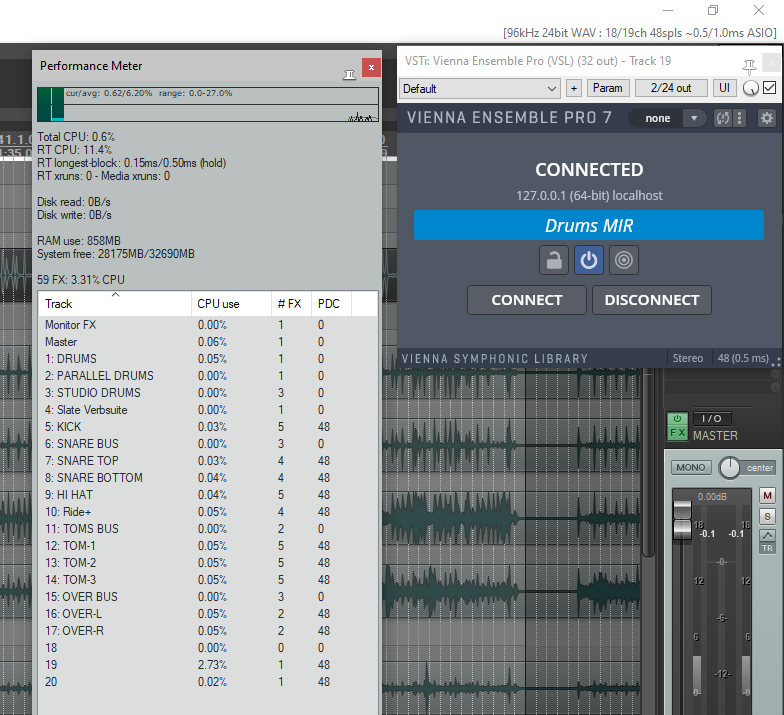Click the DISCONNECT button
This screenshot has width=784, height=715.
(x=652, y=300)
